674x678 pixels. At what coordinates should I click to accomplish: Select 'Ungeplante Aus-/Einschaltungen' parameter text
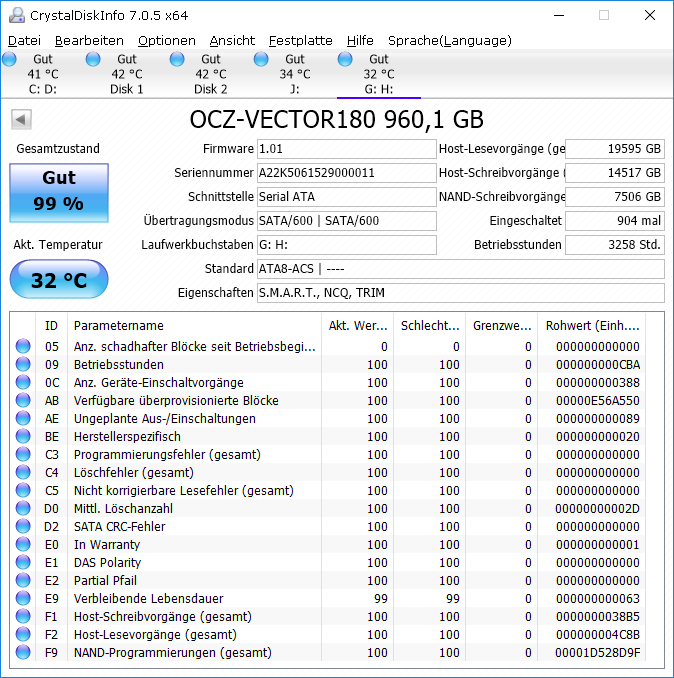165,419
